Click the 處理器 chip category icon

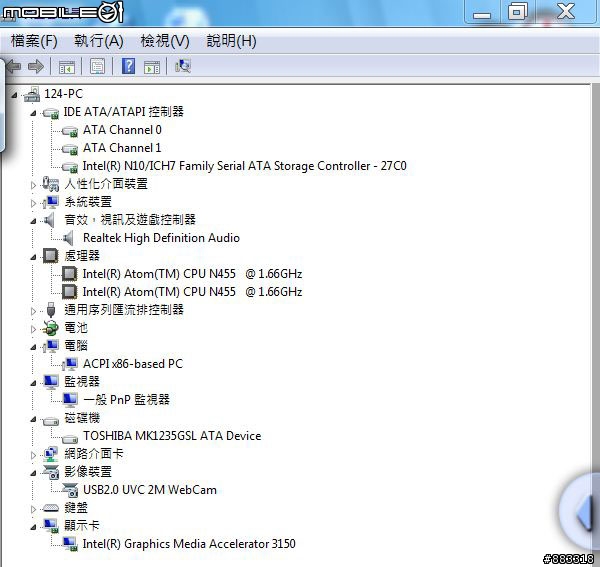(x=51, y=256)
